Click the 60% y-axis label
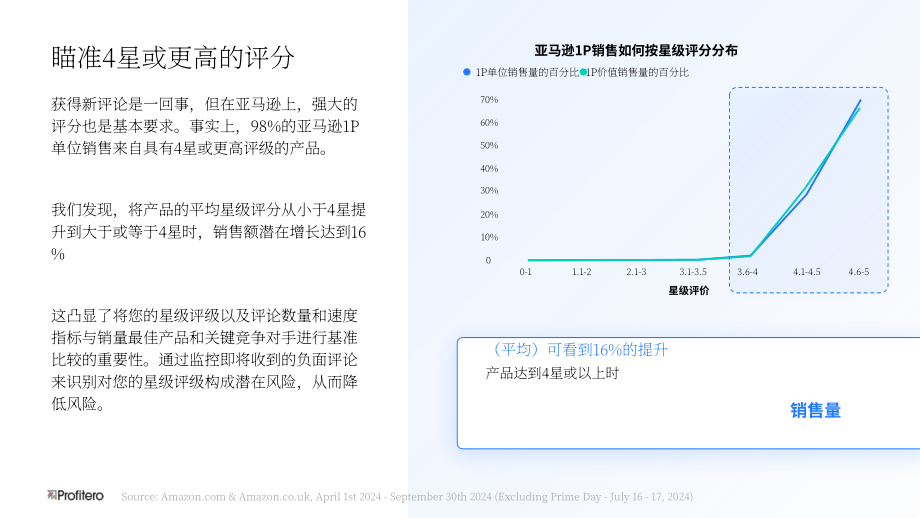The width and height of the screenshot is (920, 518). coord(489,123)
